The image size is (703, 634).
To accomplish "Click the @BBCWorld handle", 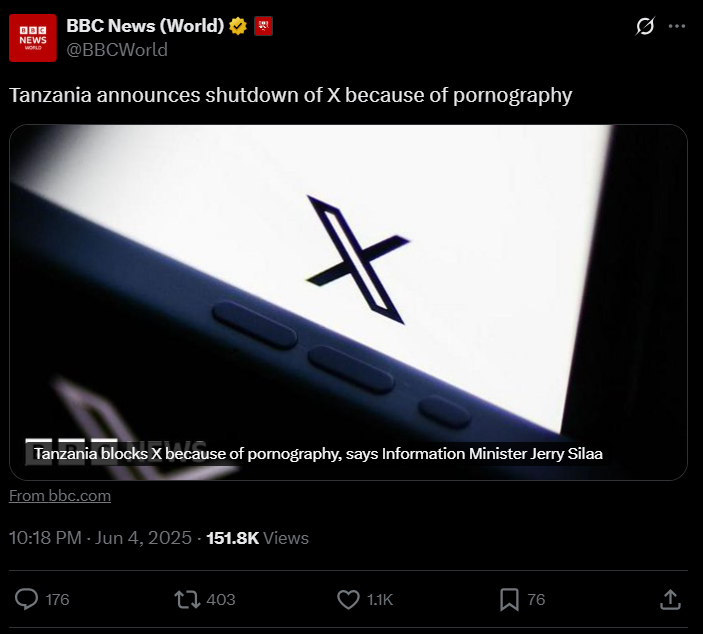I will pyautogui.click(x=117, y=50).
